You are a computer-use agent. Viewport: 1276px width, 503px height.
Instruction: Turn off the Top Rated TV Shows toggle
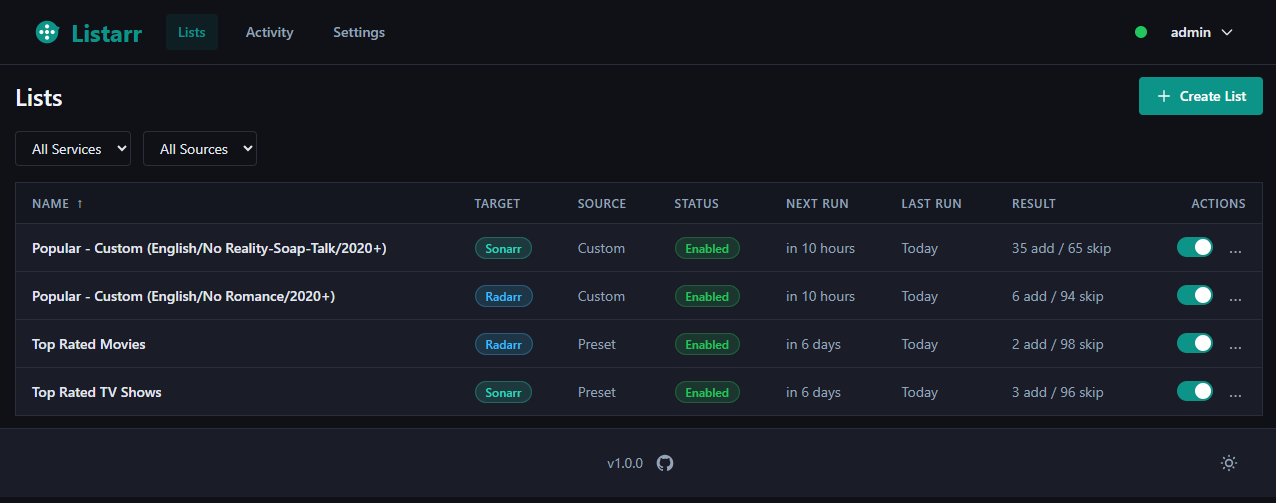(1195, 391)
